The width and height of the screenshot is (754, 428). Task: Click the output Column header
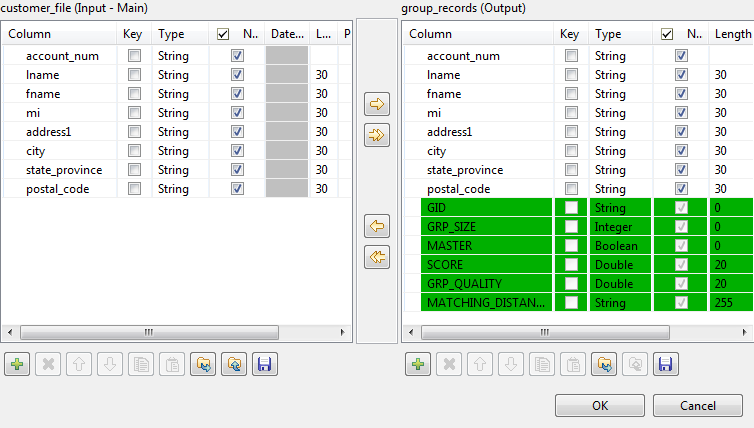point(478,34)
